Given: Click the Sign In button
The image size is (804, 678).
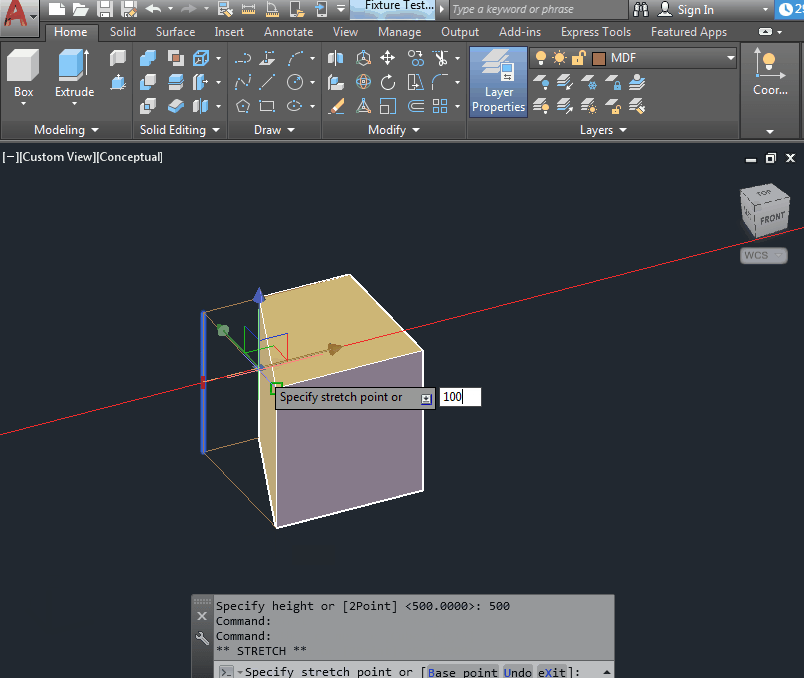Looking at the screenshot, I should pyautogui.click(x=687, y=9).
